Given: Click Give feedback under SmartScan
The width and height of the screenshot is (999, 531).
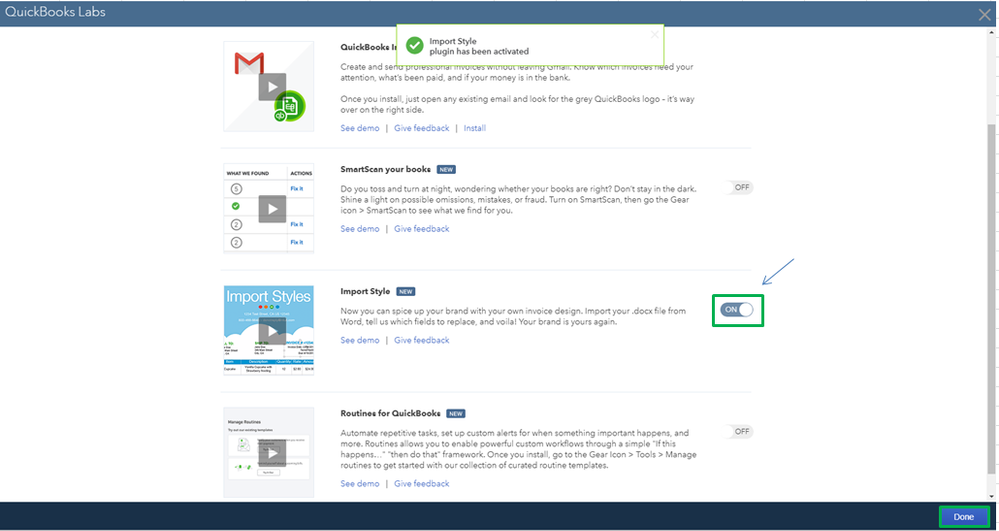Looking at the screenshot, I should click(422, 229).
